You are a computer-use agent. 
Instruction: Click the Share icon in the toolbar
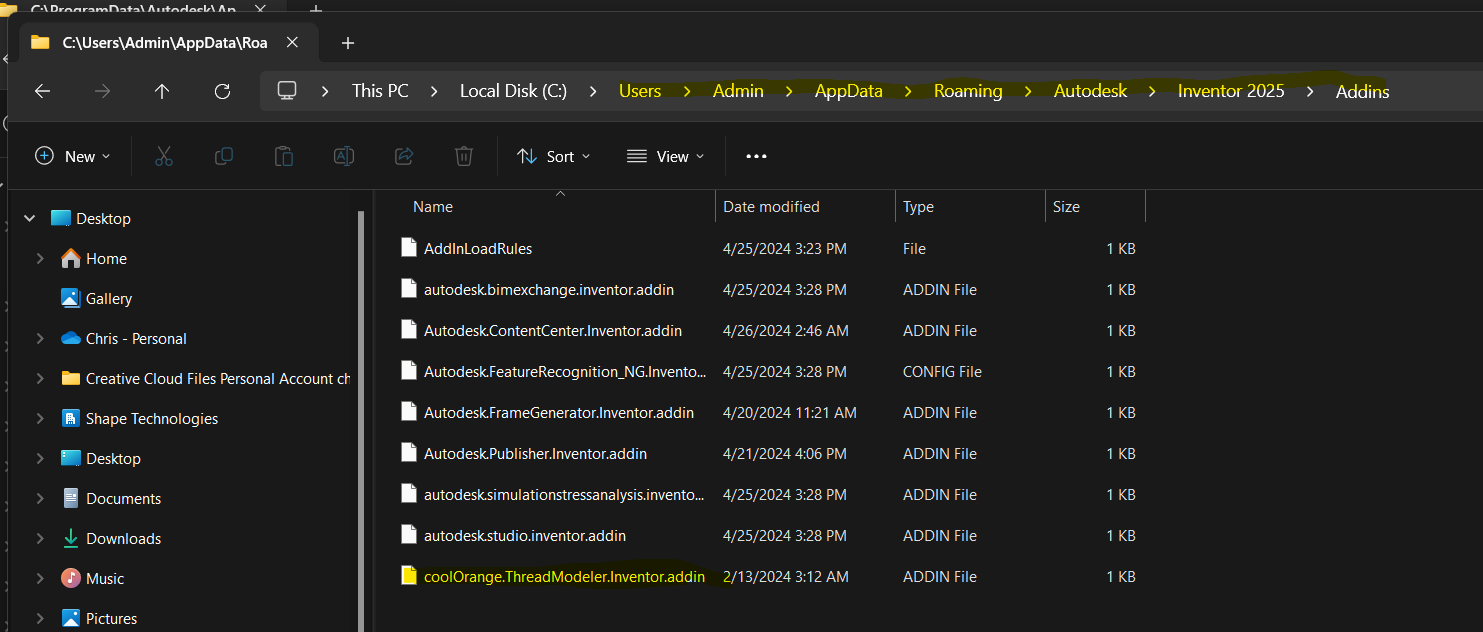pos(403,156)
